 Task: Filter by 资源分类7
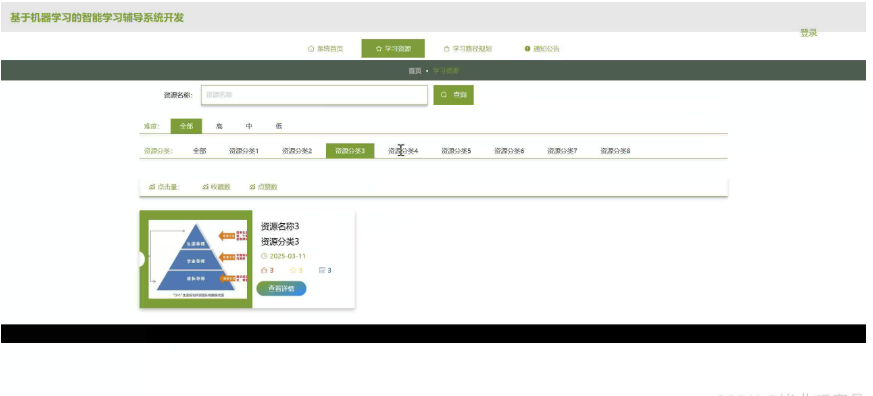(562, 151)
